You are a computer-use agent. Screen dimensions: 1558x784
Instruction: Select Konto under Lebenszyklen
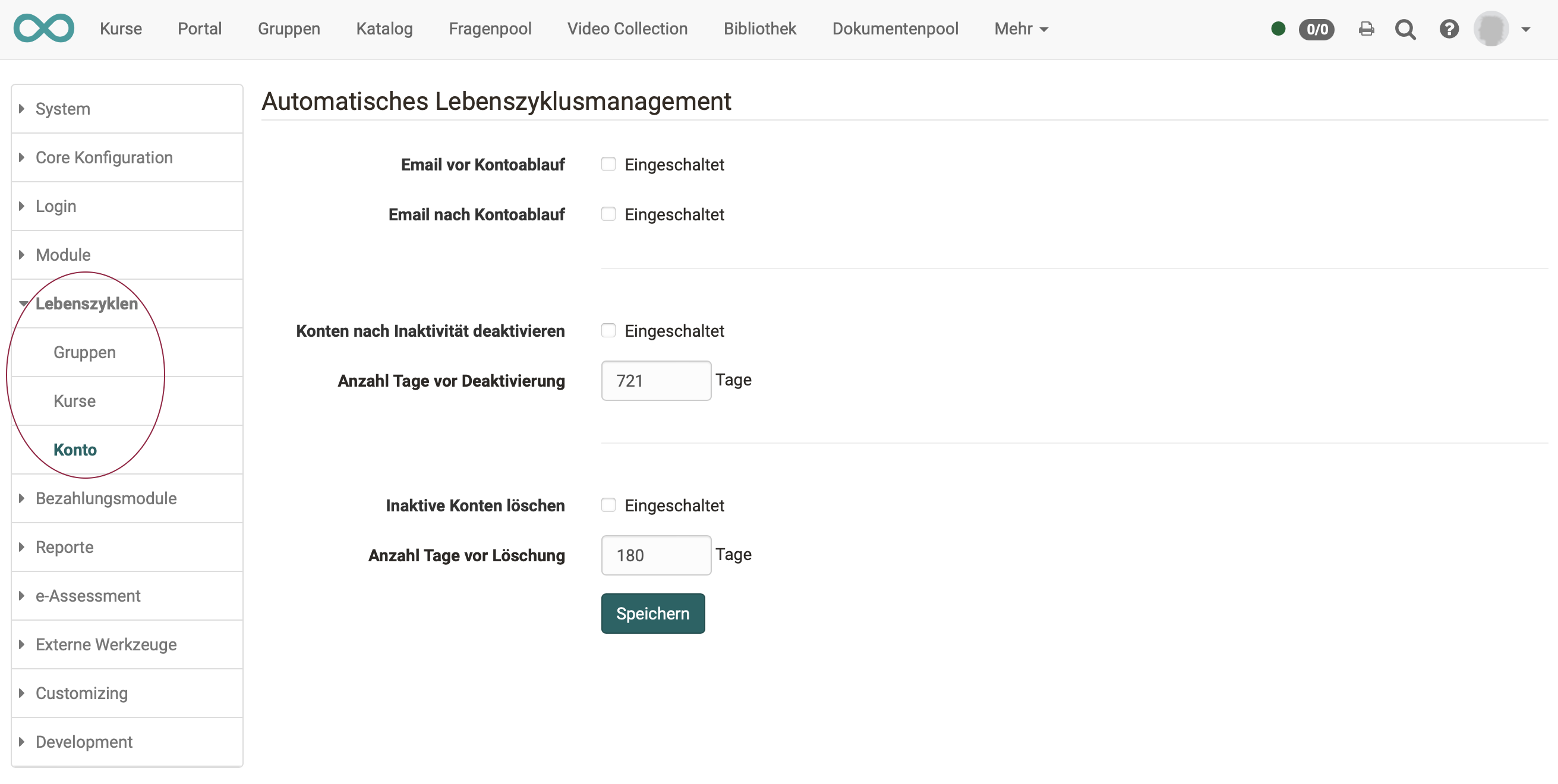(127, 450)
